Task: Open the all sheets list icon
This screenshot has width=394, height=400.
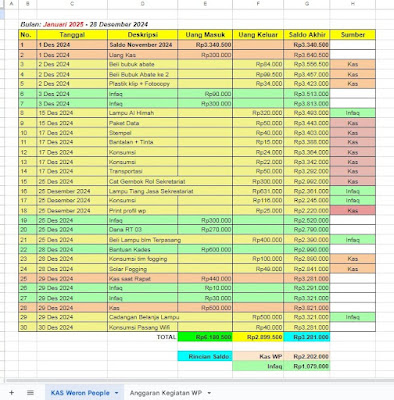Action: click(x=30, y=392)
